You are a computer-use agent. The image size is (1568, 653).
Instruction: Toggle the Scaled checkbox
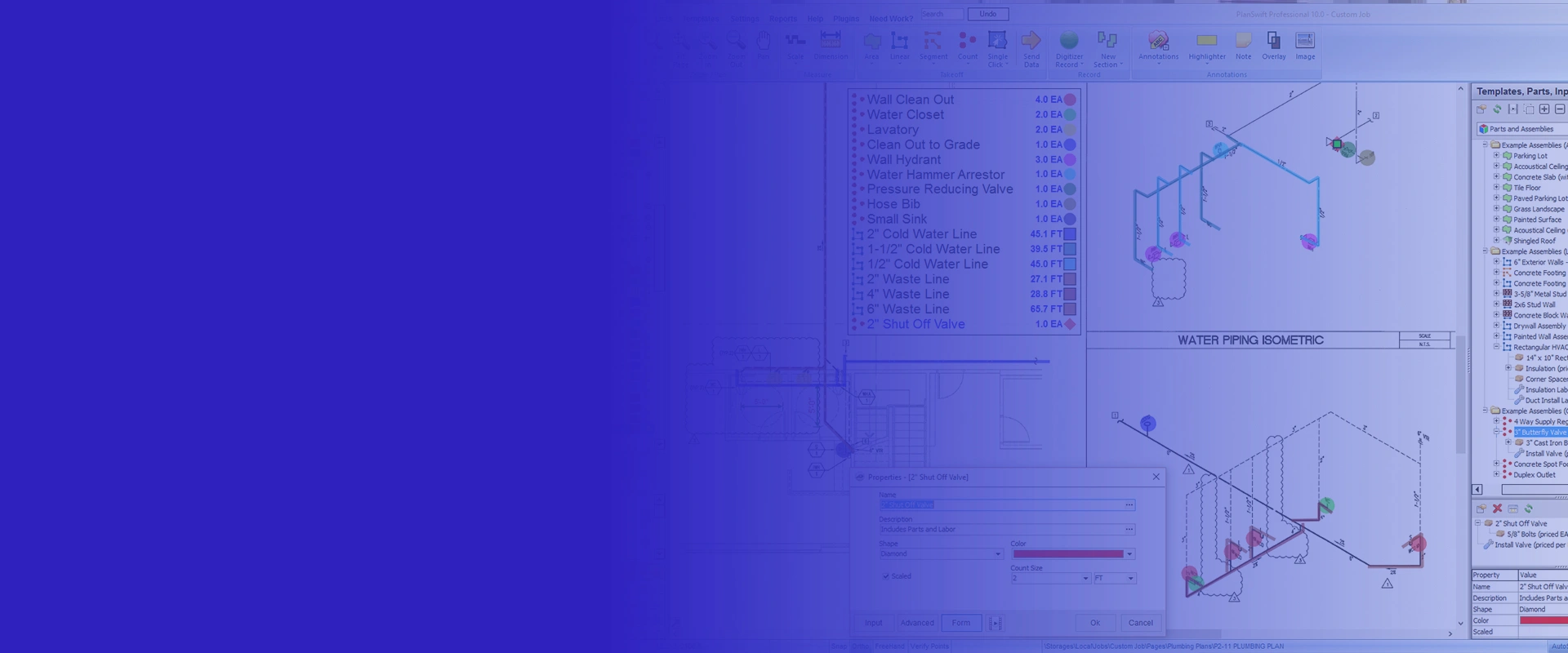pos(886,576)
